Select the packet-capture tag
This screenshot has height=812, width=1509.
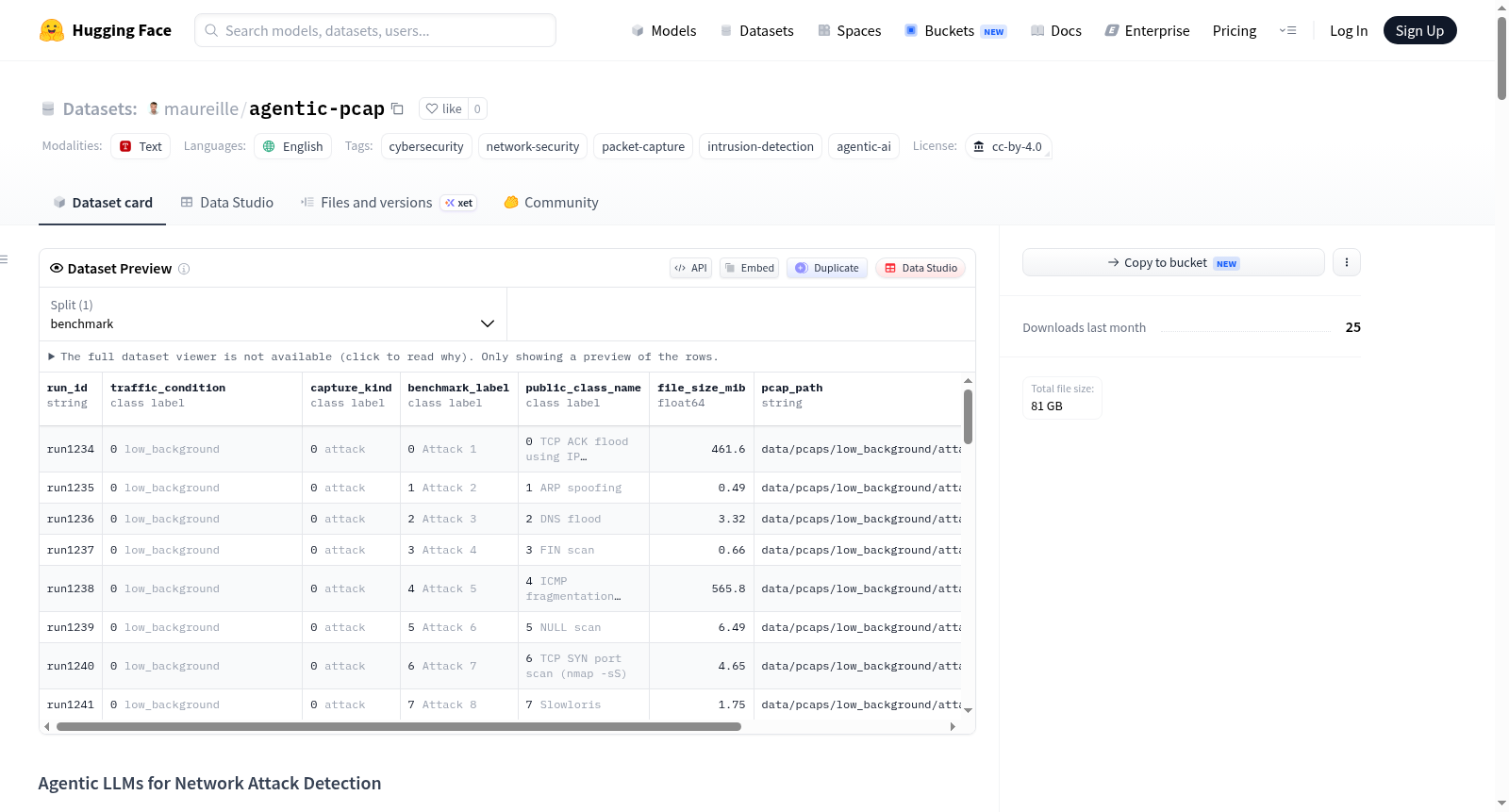point(643,146)
